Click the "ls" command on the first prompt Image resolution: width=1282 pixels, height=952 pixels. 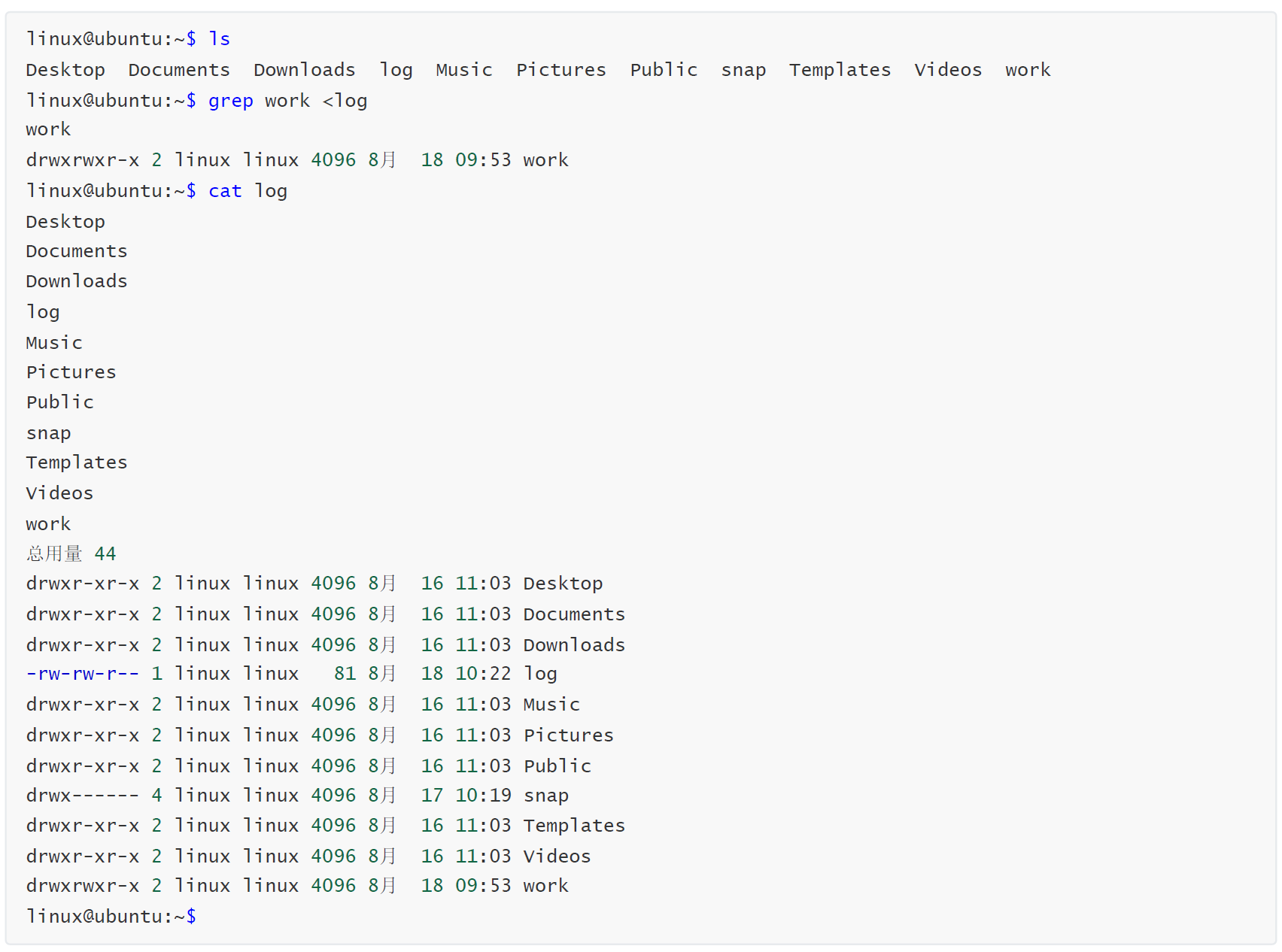(220, 39)
